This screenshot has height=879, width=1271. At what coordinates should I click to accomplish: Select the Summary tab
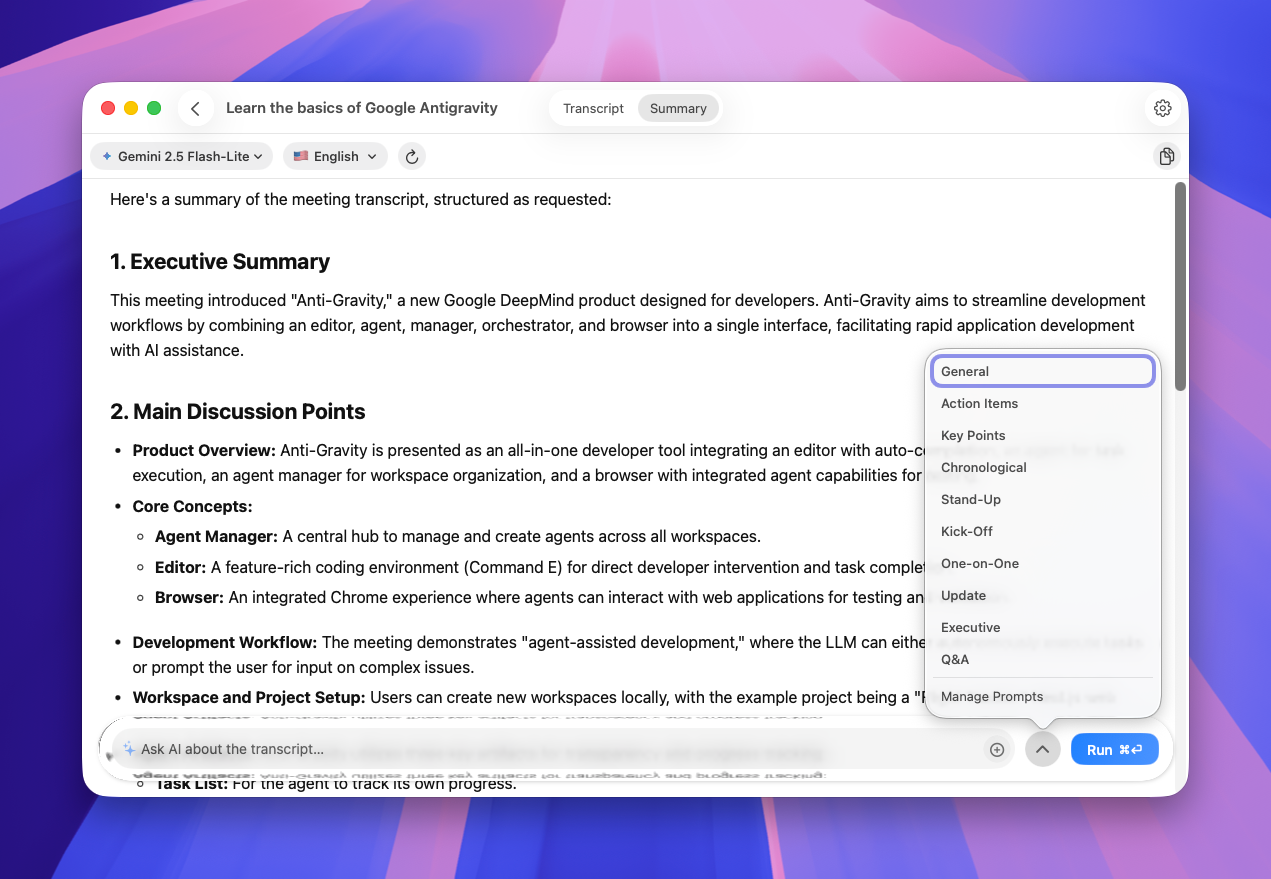678,109
